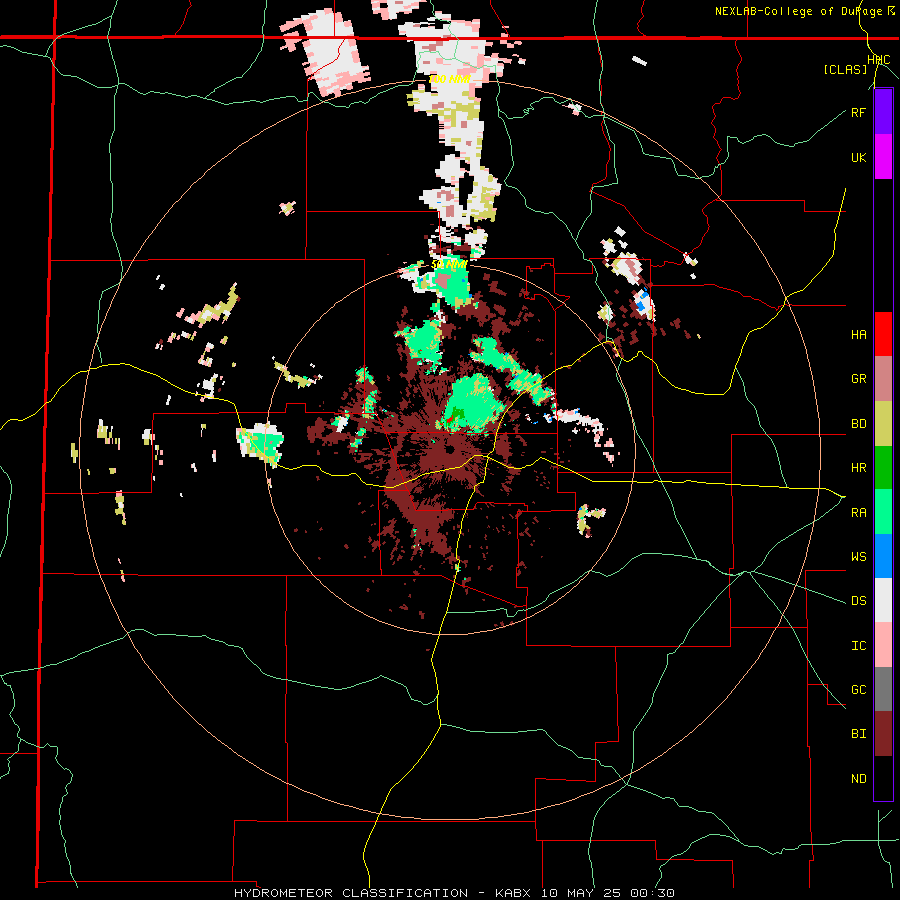The image size is (900, 900).
Task: Click the ND legend label text
Action: 858,778
